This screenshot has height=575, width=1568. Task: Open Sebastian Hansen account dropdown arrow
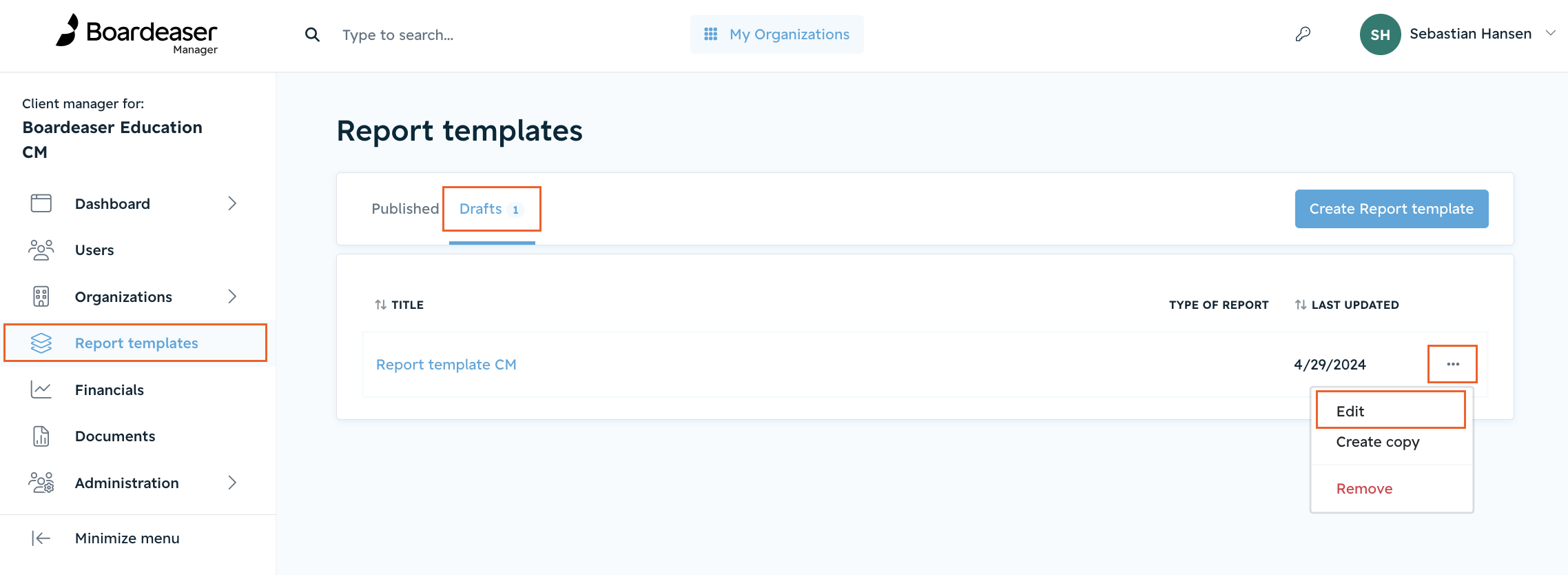(1550, 33)
